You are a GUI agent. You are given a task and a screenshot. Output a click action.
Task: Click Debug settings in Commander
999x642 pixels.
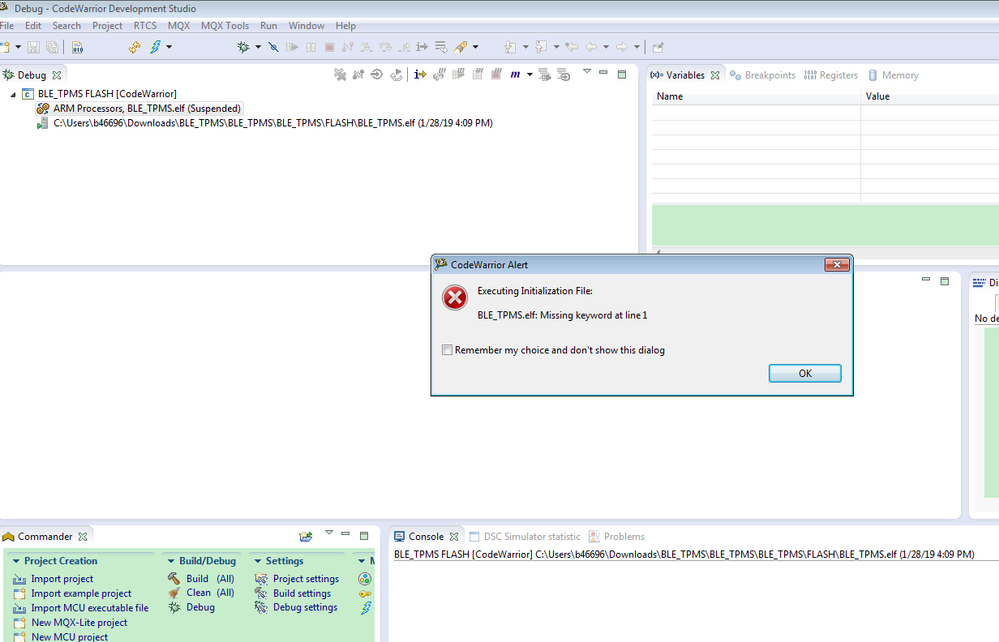click(305, 607)
